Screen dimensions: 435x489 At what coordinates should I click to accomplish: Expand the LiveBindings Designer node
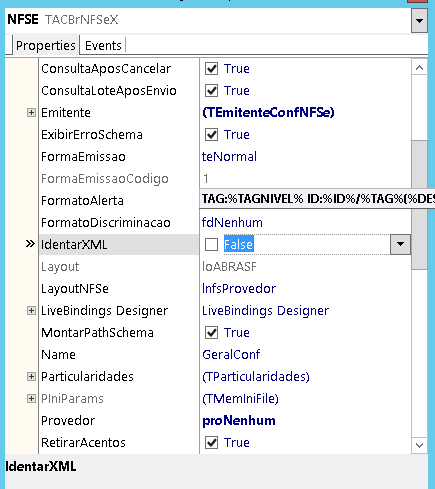click(31, 311)
